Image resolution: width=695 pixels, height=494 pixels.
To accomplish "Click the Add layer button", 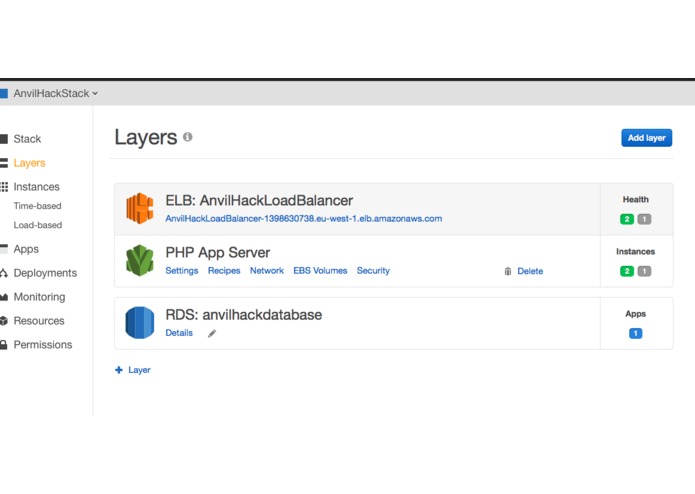I will point(646,138).
